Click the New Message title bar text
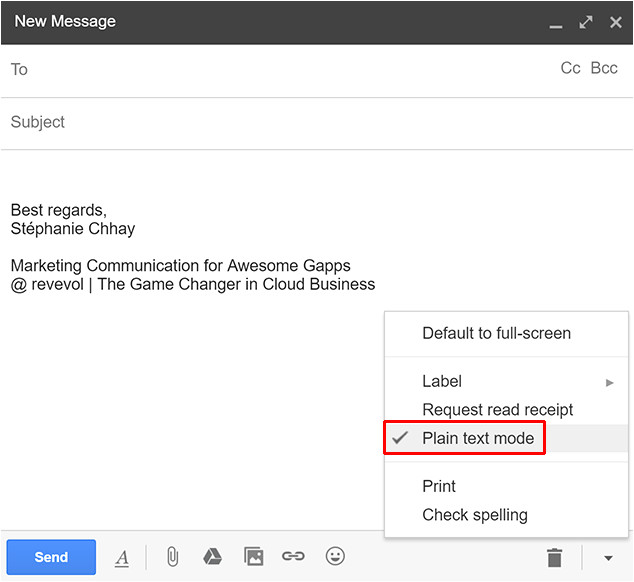 pyautogui.click(x=65, y=21)
